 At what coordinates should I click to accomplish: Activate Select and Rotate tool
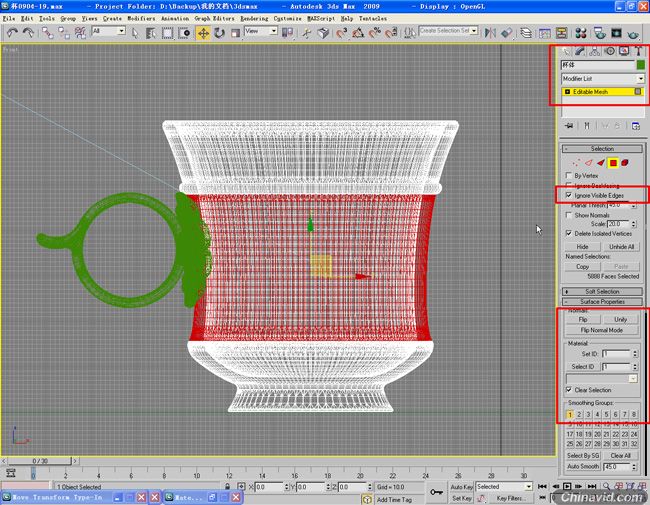(219, 33)
